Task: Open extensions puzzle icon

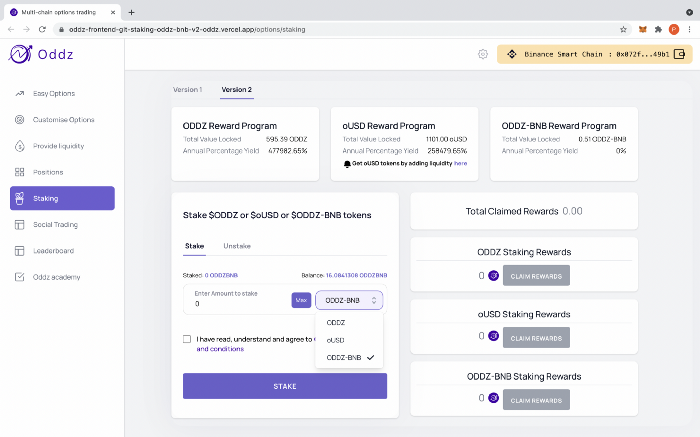Action: 658,29
